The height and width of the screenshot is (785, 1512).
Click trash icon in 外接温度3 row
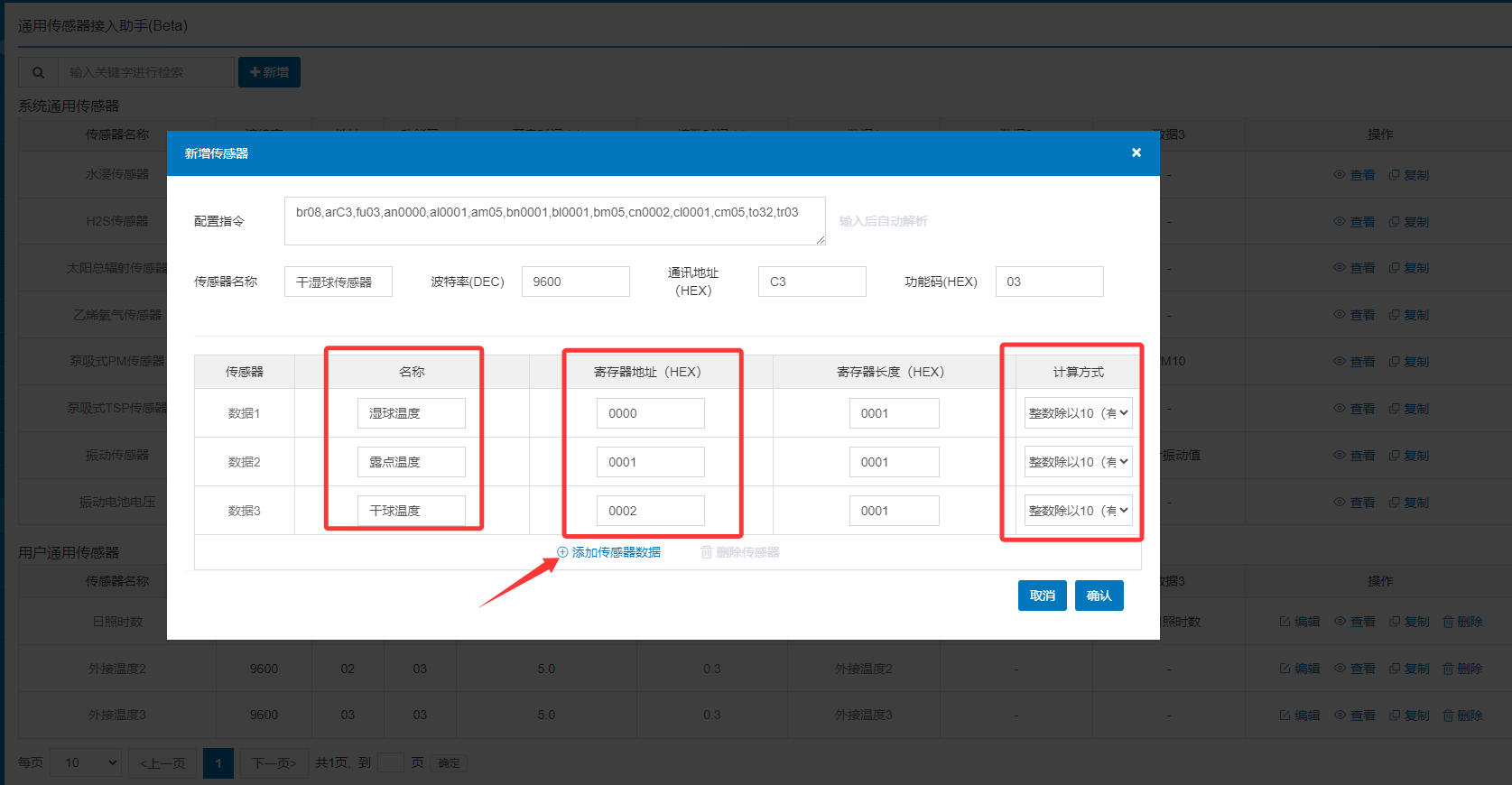[x=1448, y=716]
